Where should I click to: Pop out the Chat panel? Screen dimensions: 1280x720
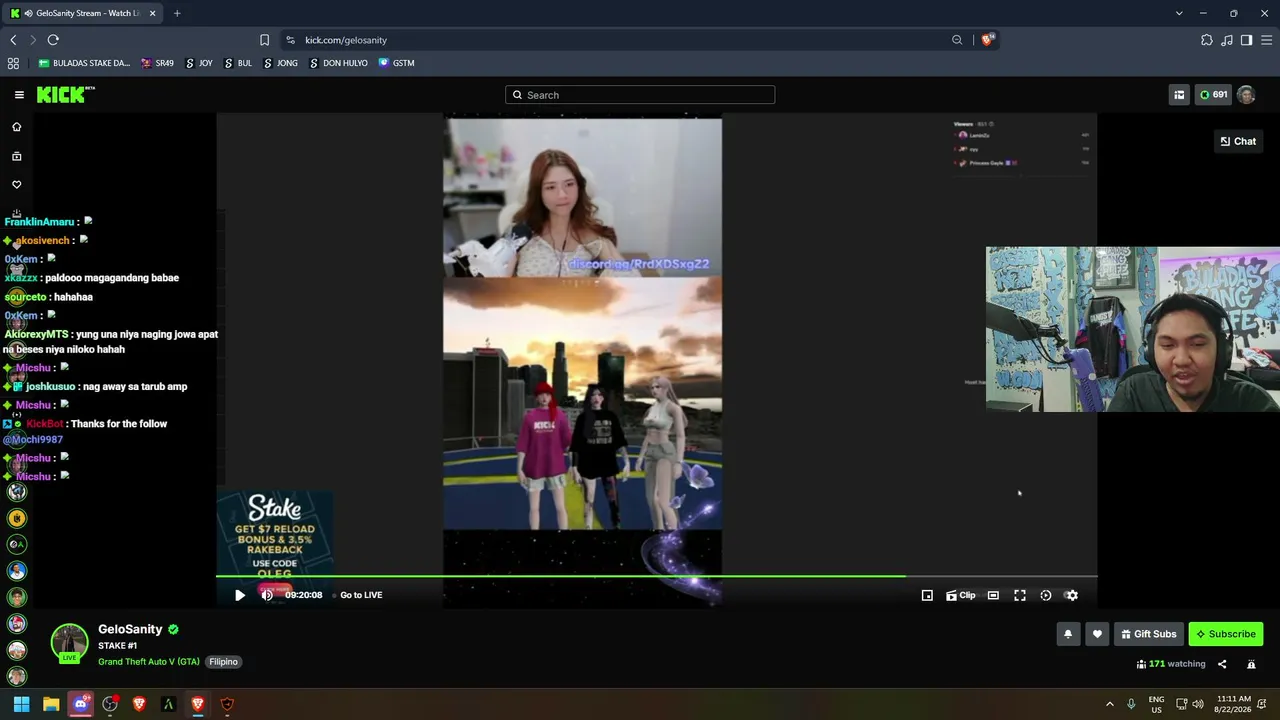pyautogui.click(x=1238, y=141)
